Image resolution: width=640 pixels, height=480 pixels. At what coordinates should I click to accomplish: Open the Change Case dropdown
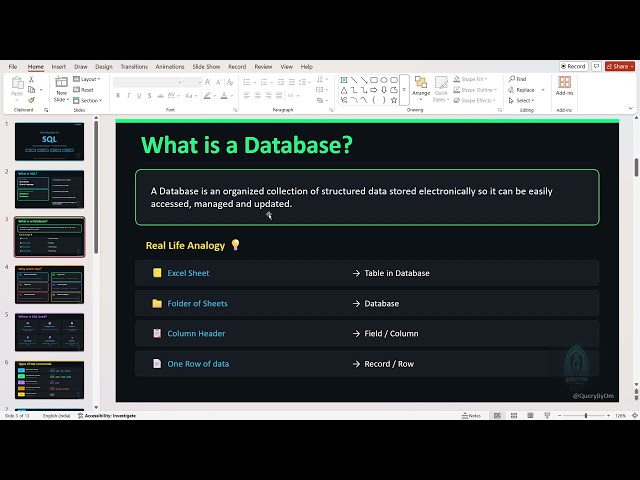190,96
